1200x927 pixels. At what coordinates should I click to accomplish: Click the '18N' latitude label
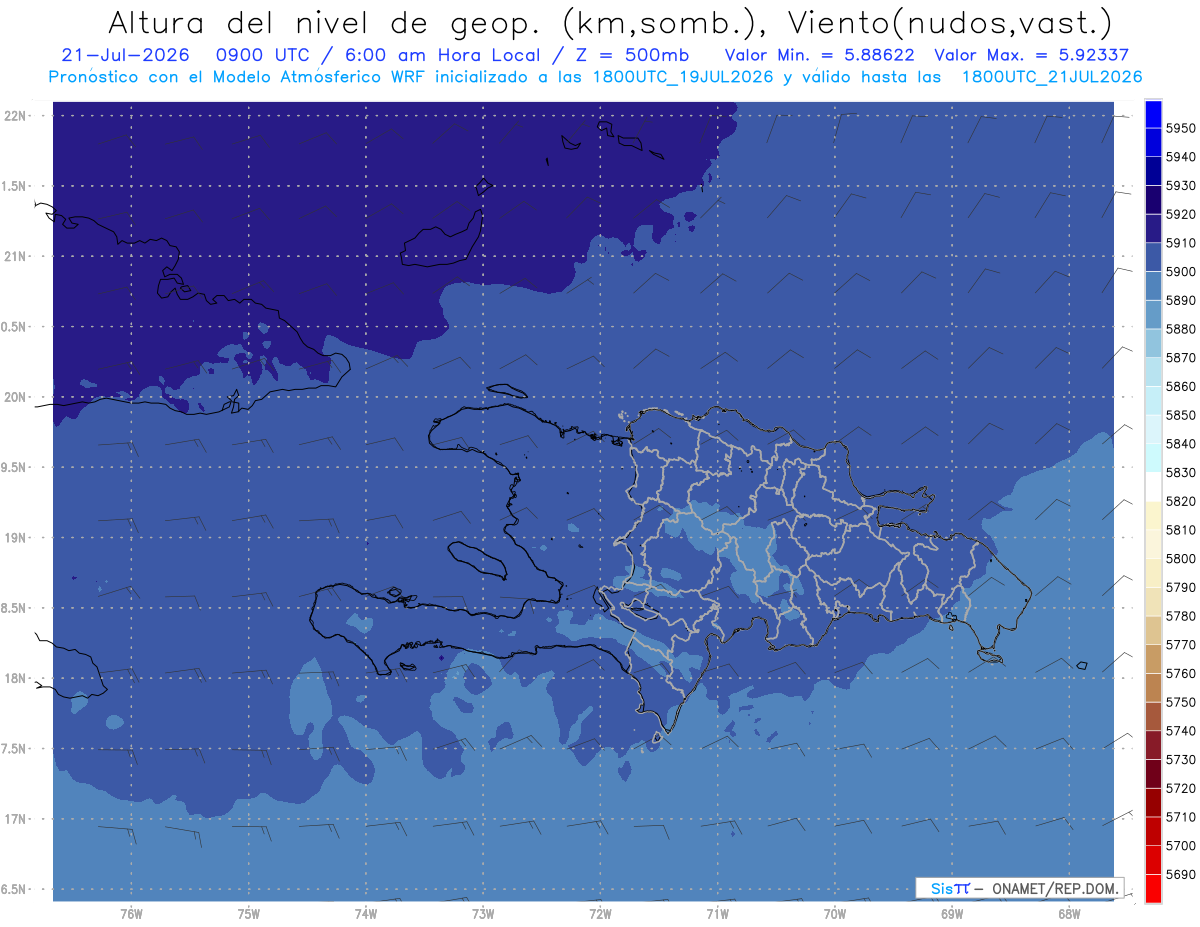(x=15, y=678)
